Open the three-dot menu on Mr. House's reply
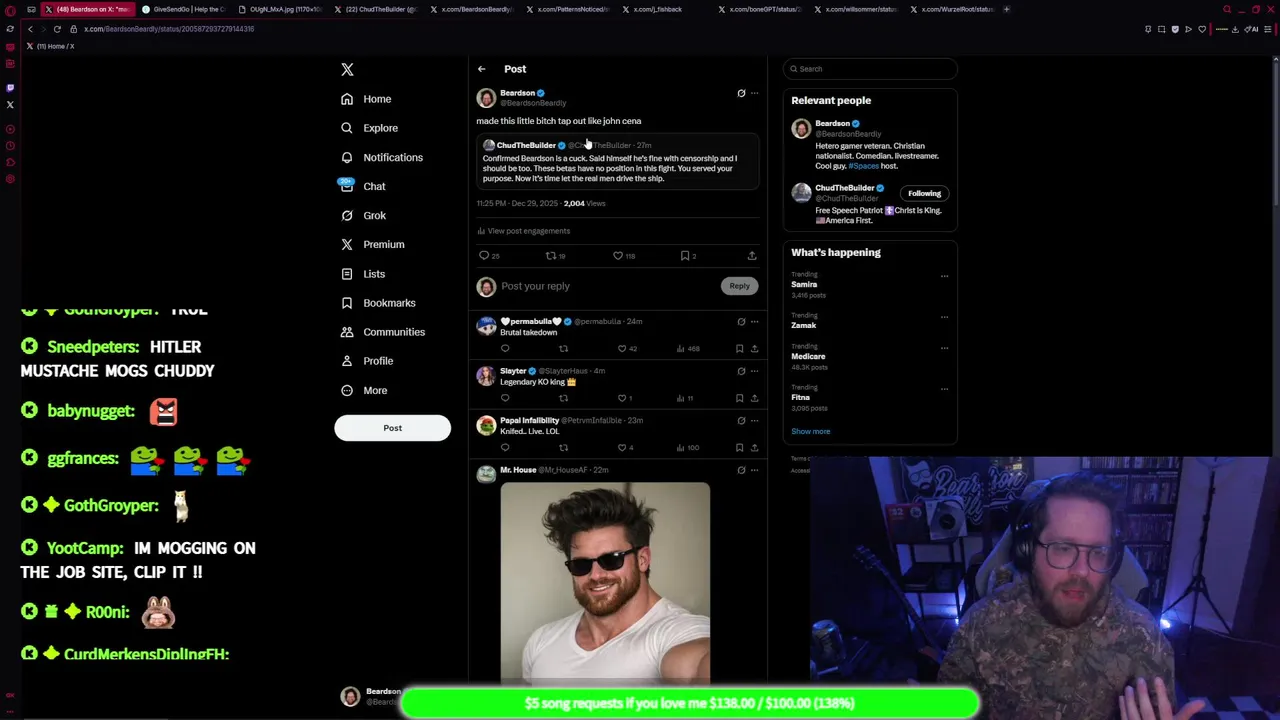 (754, 470)
